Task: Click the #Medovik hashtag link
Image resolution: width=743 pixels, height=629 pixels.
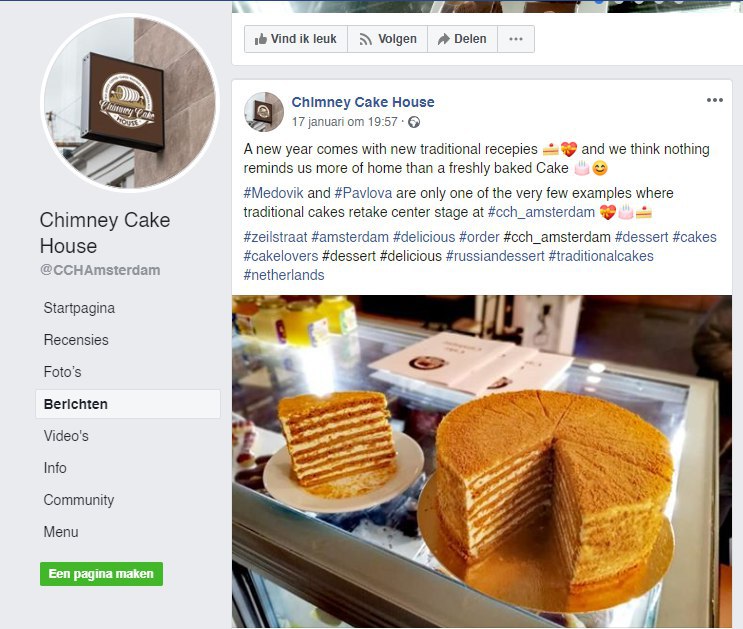Action: coord(273,193)
